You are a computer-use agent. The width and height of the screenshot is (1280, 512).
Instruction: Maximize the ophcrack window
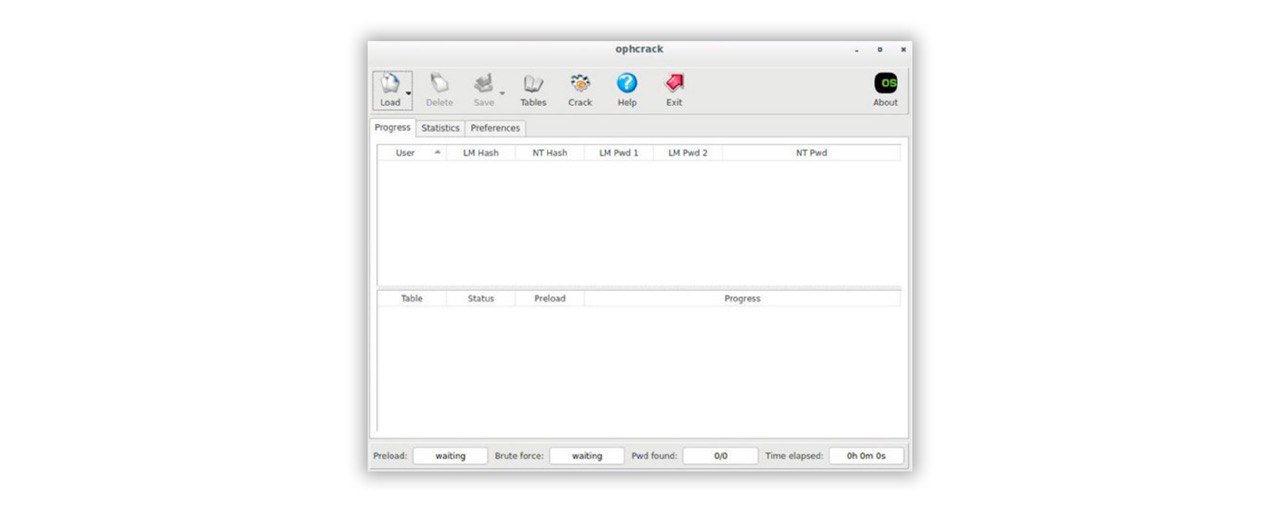tap(880, 49)
